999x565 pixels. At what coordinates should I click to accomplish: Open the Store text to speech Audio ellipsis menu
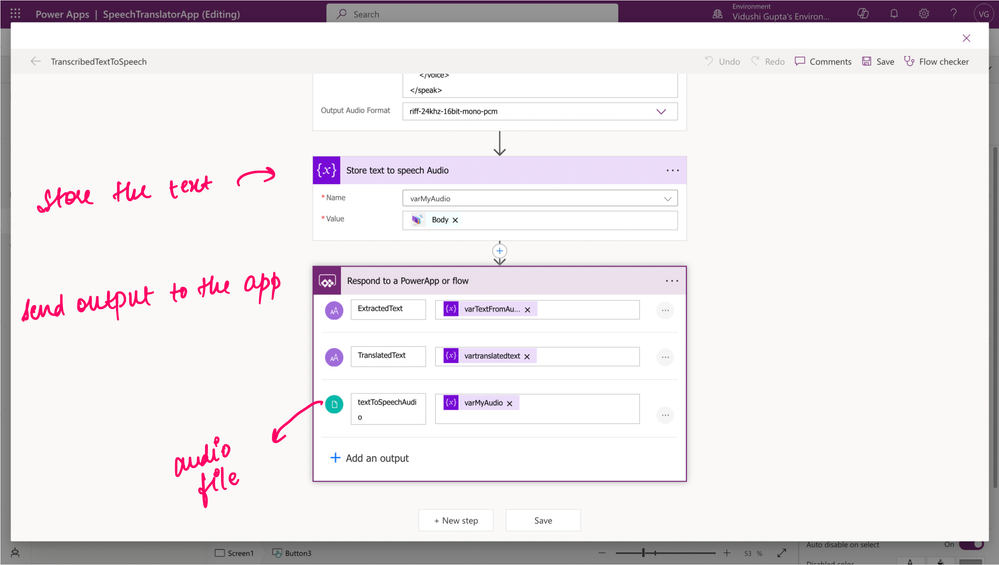point(672,170)
